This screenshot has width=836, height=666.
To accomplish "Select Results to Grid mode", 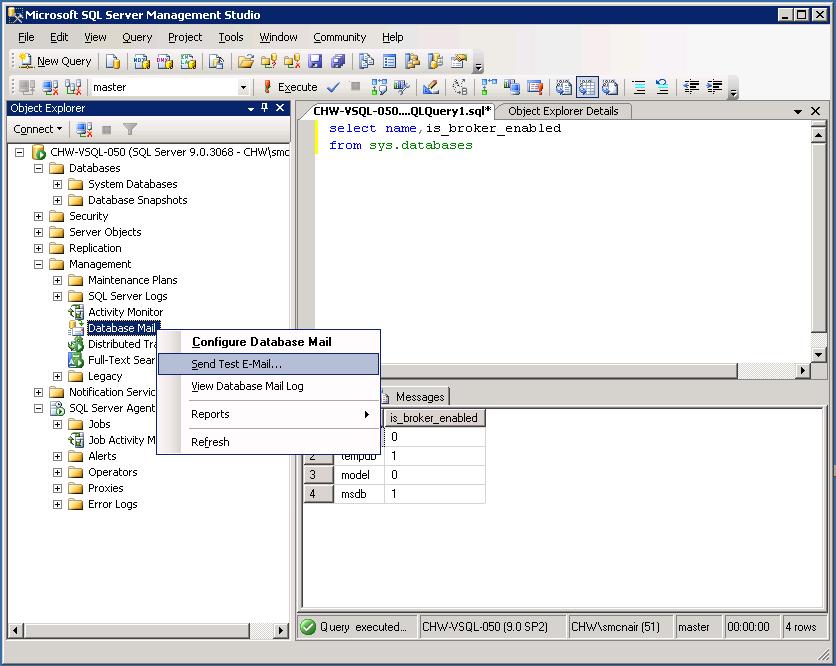I will coord(587,87).
